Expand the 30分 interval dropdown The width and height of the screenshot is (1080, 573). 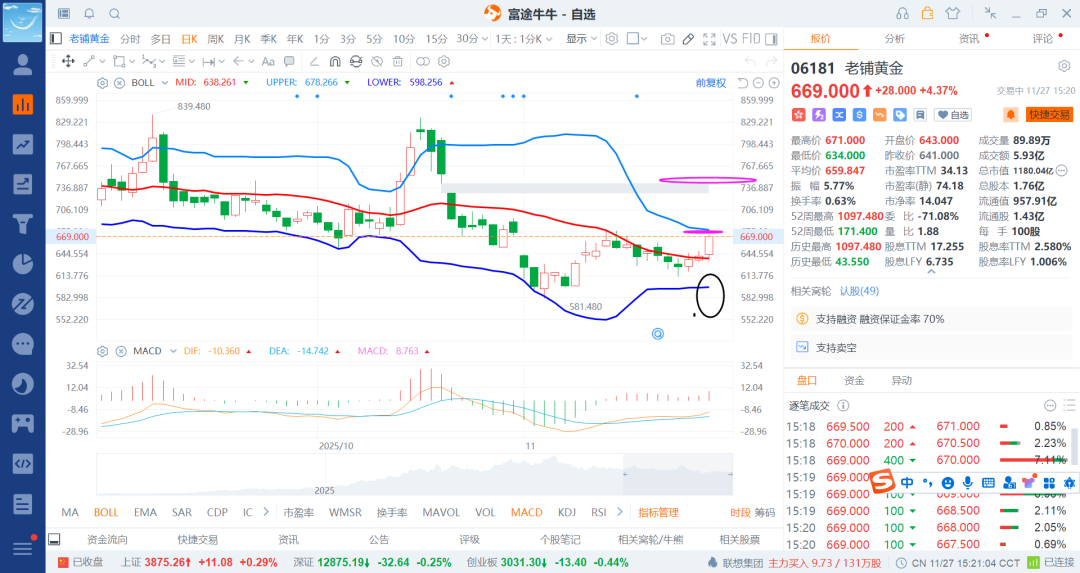(486, 39)
